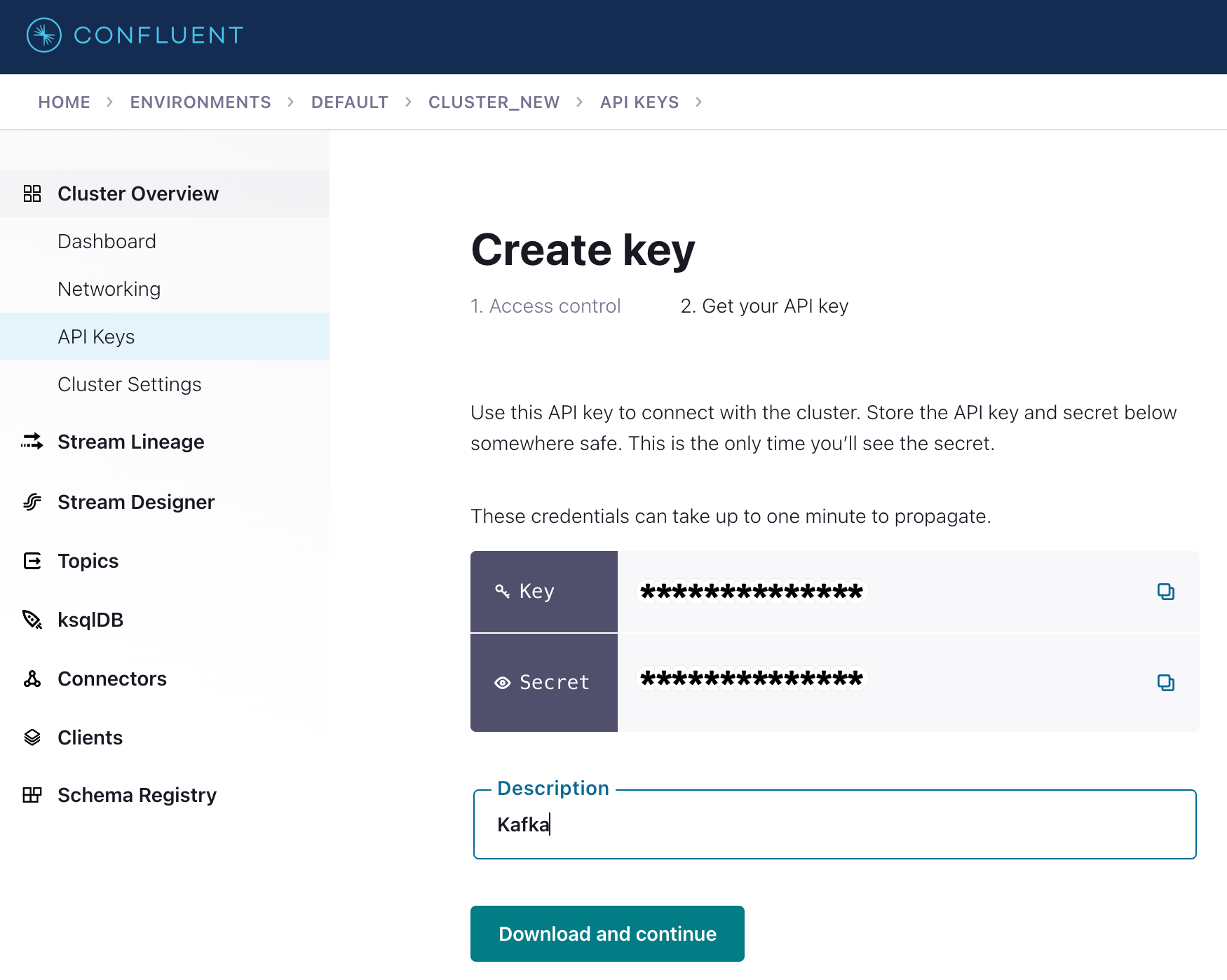Copy the API Key value

tap(1166, 592)
